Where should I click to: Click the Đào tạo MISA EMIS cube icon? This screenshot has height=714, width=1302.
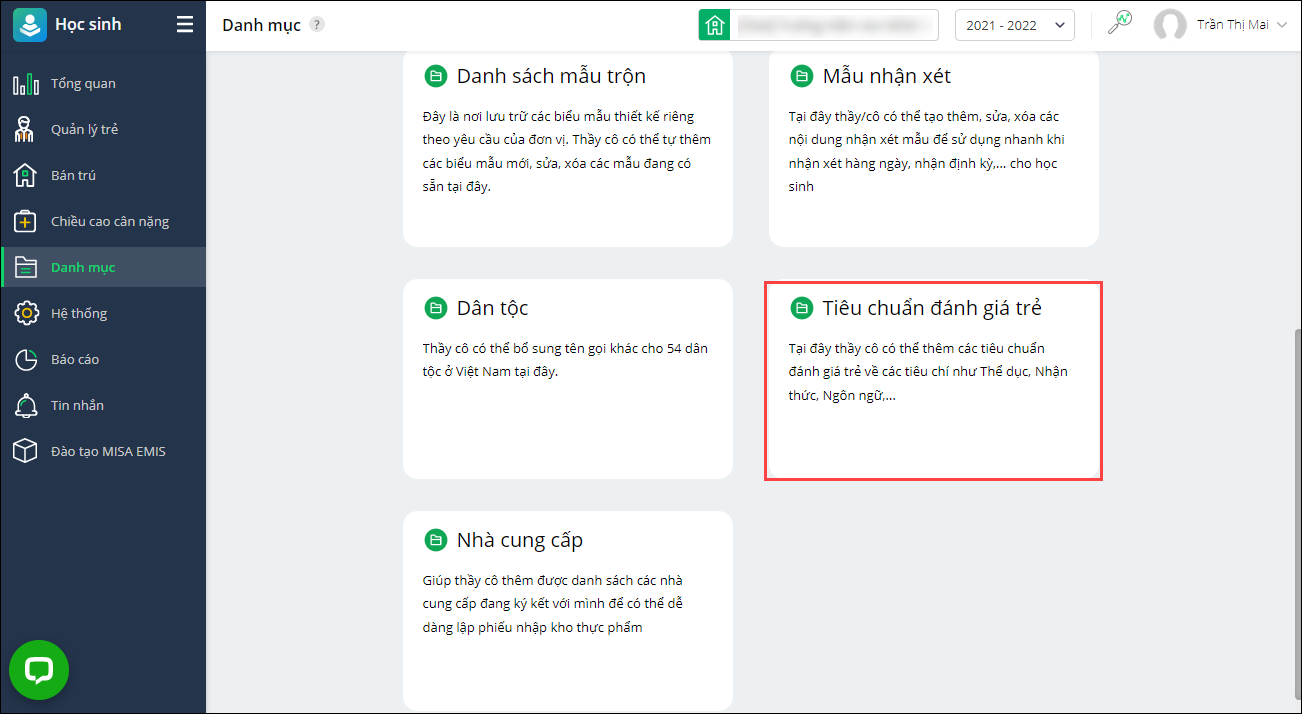point(26,451)
